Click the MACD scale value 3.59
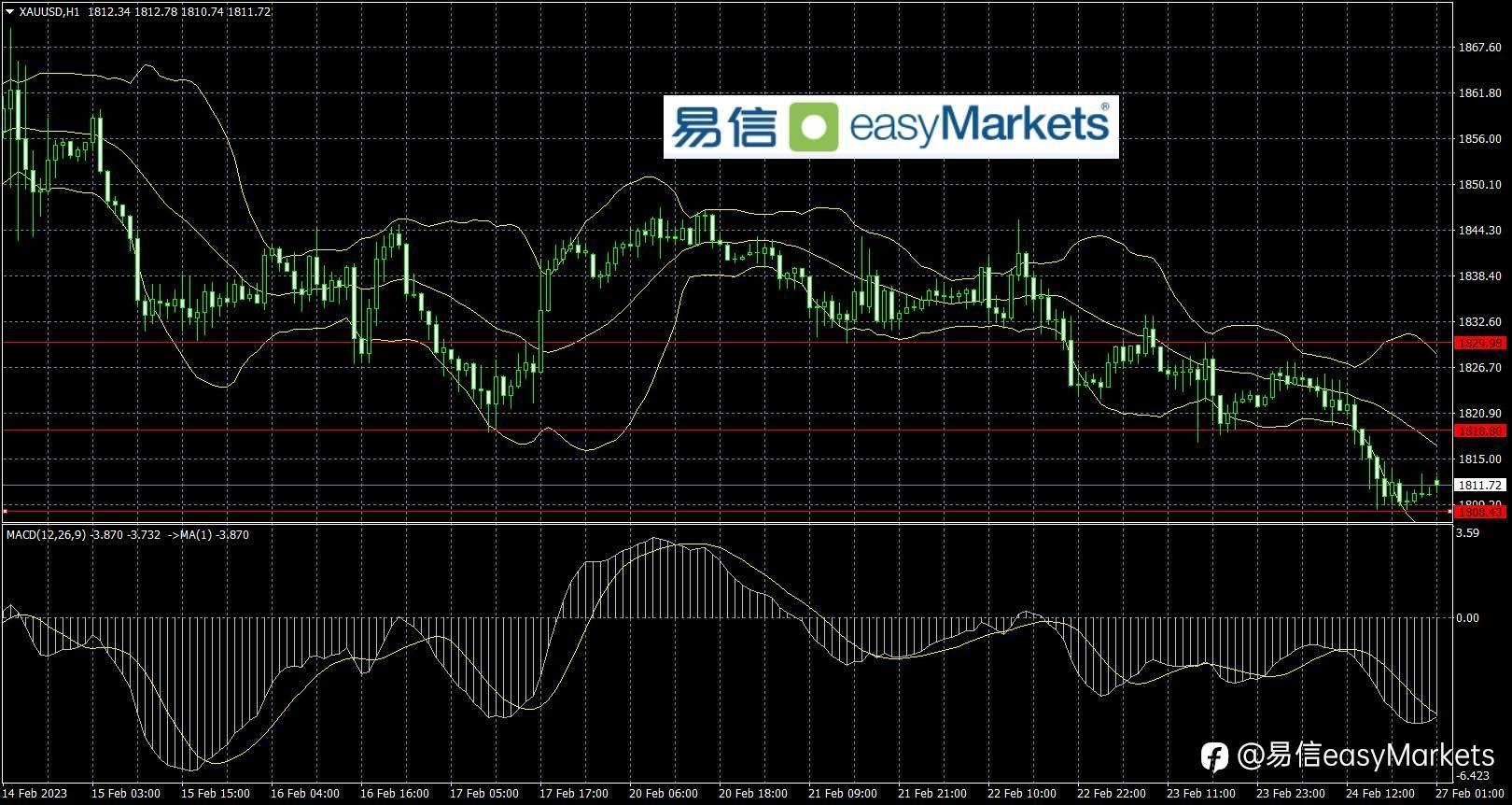The width and height of the screenshot is (1512, 805). [1468, 533]
